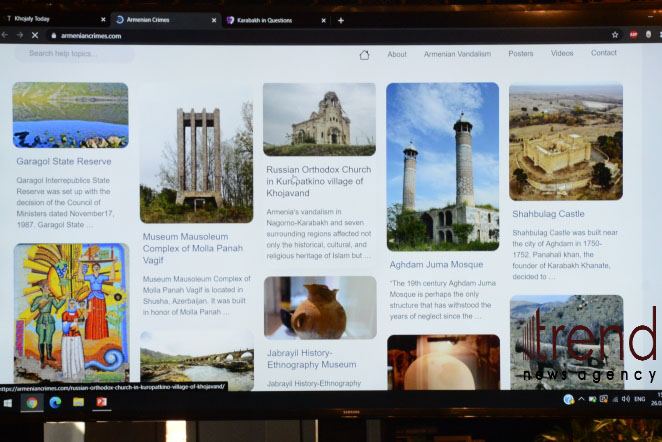This screenshot has width=662, height=442.
Task: Bookmark this page with the star icon
Action: tap(615, 35)
